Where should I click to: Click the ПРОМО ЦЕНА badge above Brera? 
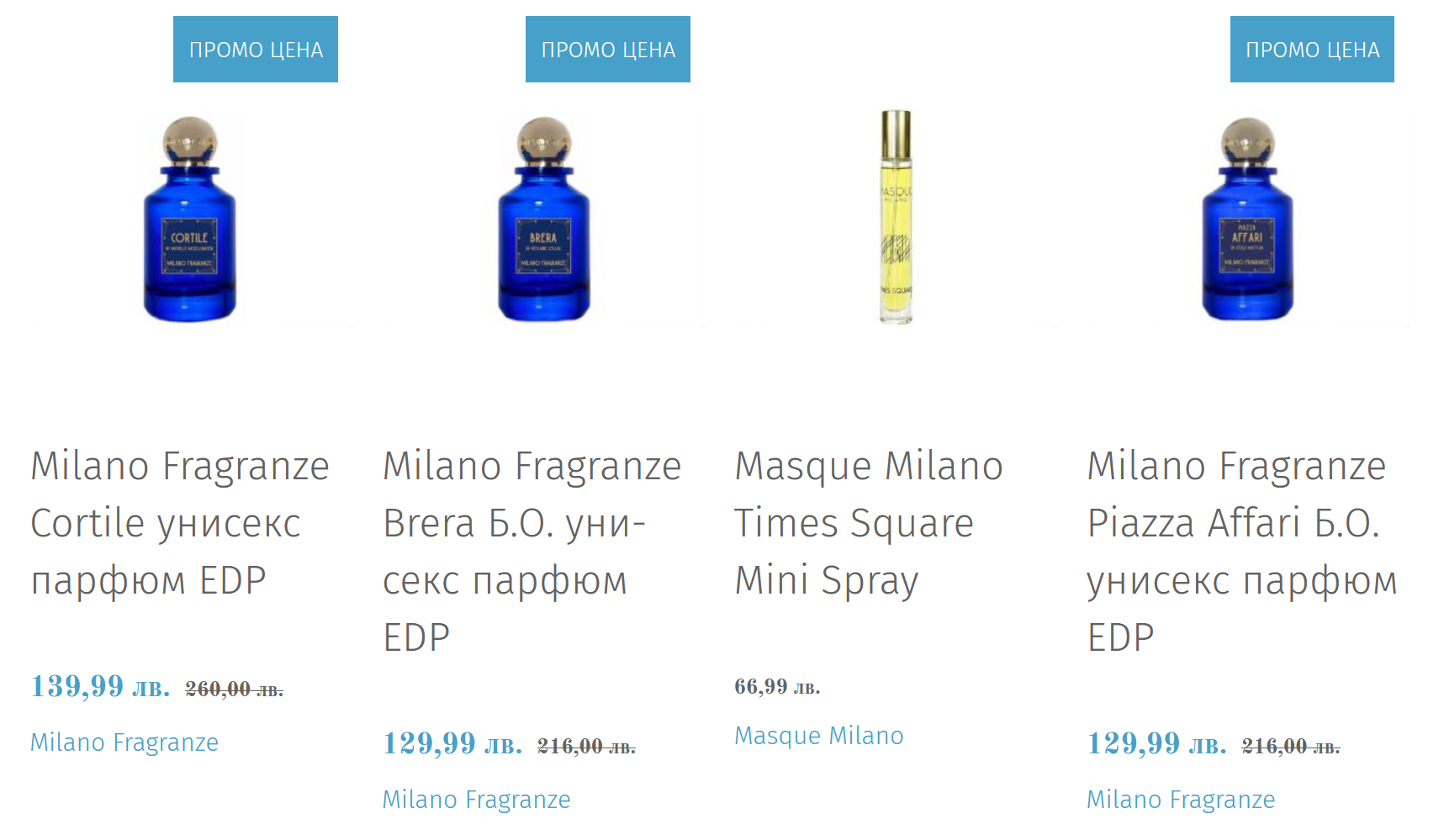coord(608,50)
